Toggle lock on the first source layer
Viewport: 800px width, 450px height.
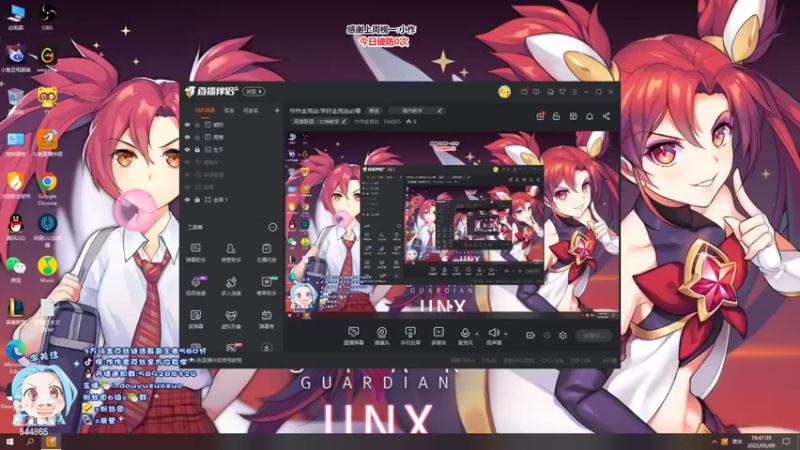tap(197, 124)
